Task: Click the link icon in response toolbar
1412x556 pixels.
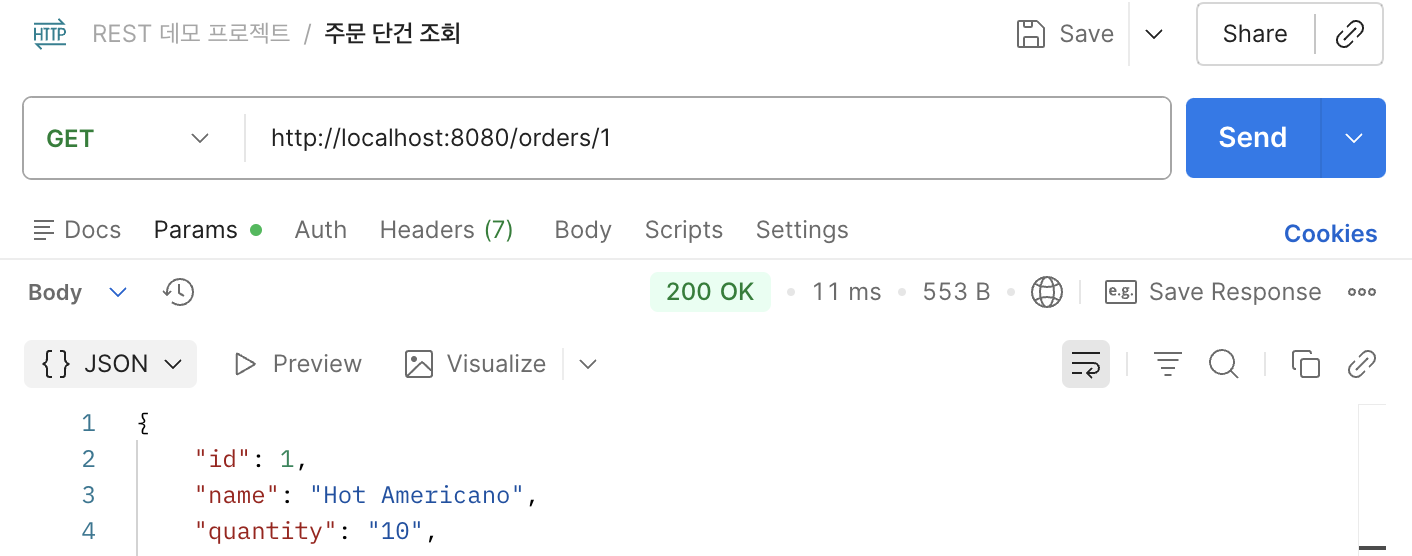Action: tap(1362, 364)
